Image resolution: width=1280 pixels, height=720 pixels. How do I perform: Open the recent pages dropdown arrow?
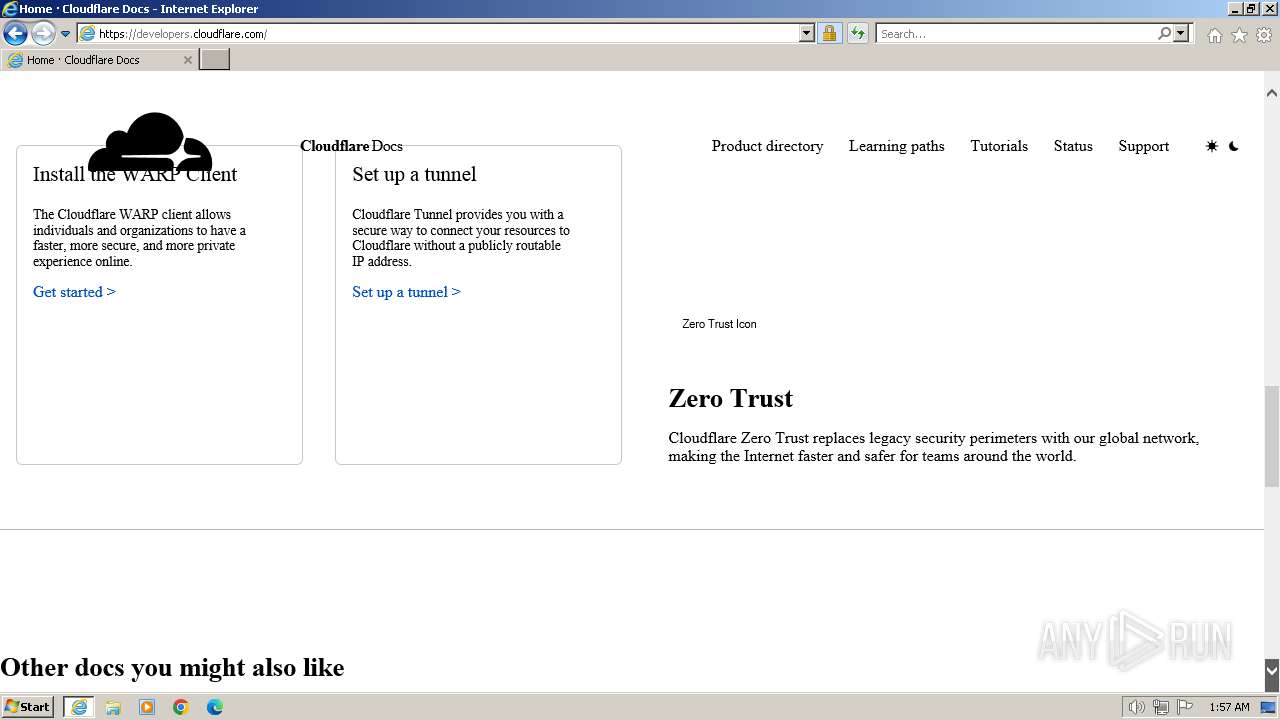[65, 34]
